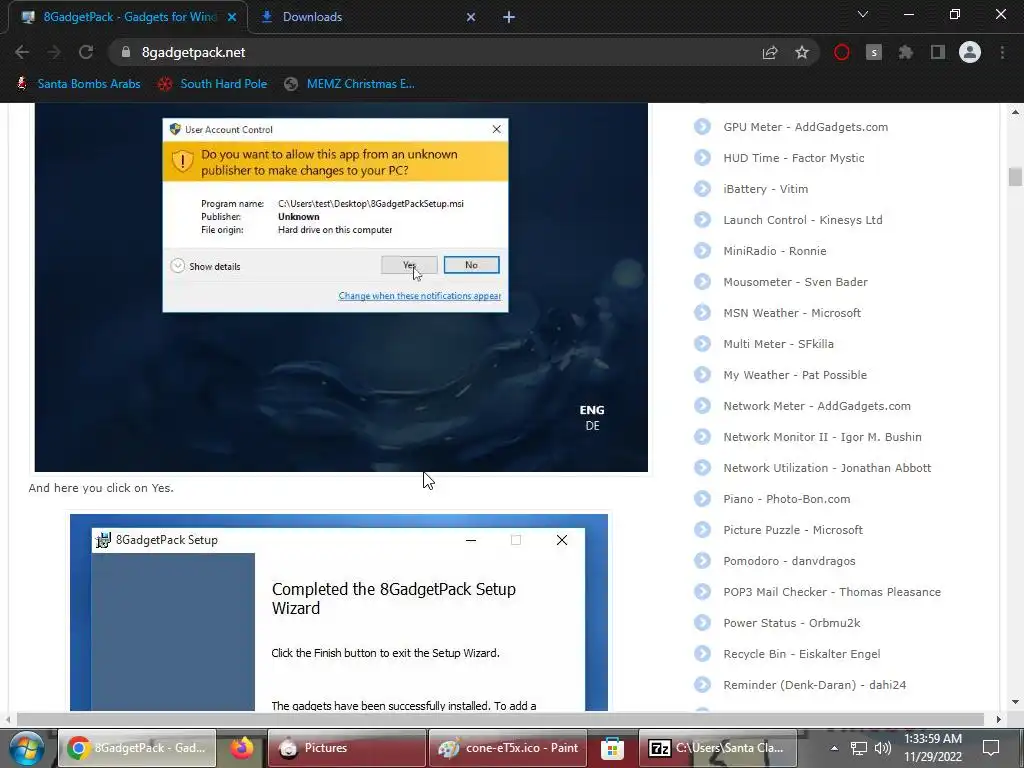The height and width of the screenshot is (768, 1024).
Task: Open the notification center icon
Action: click(x=991, y=748)
